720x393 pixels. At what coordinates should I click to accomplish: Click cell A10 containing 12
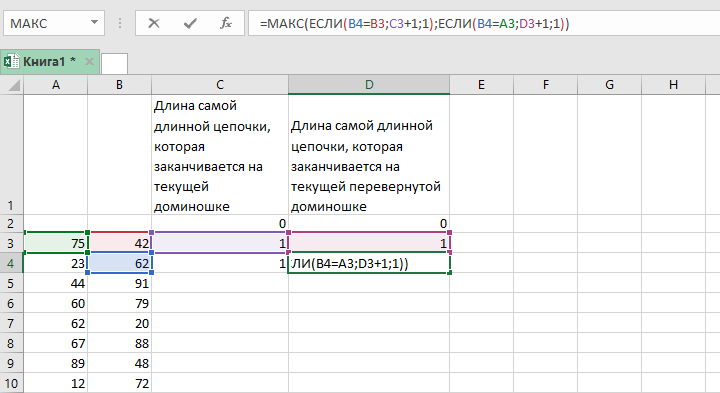pos(56,383)
